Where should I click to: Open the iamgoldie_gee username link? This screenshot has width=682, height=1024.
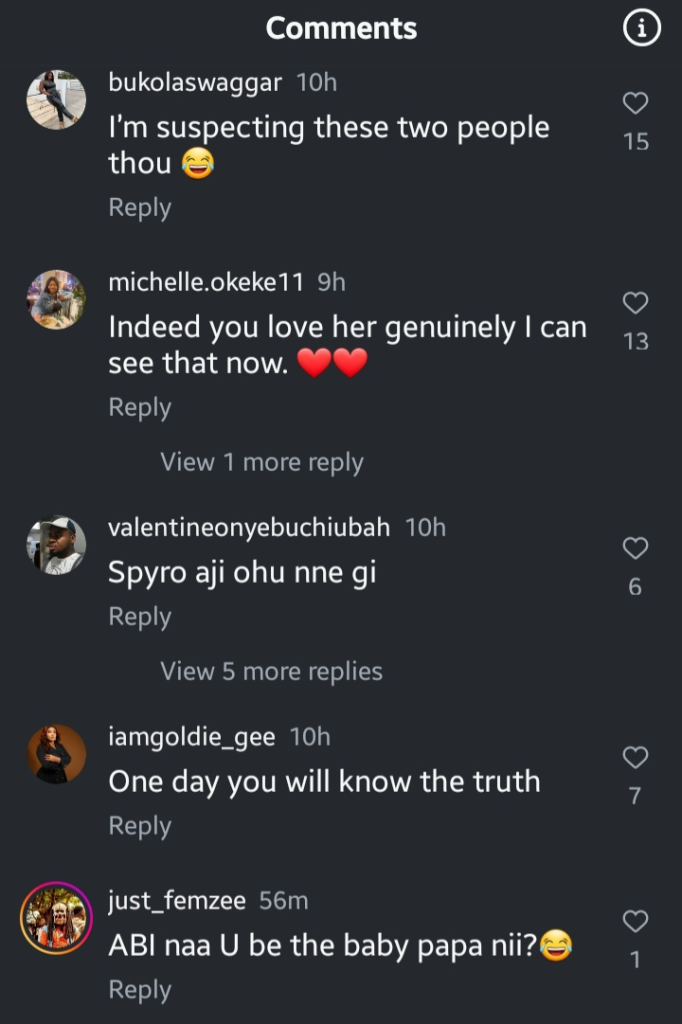195,737
